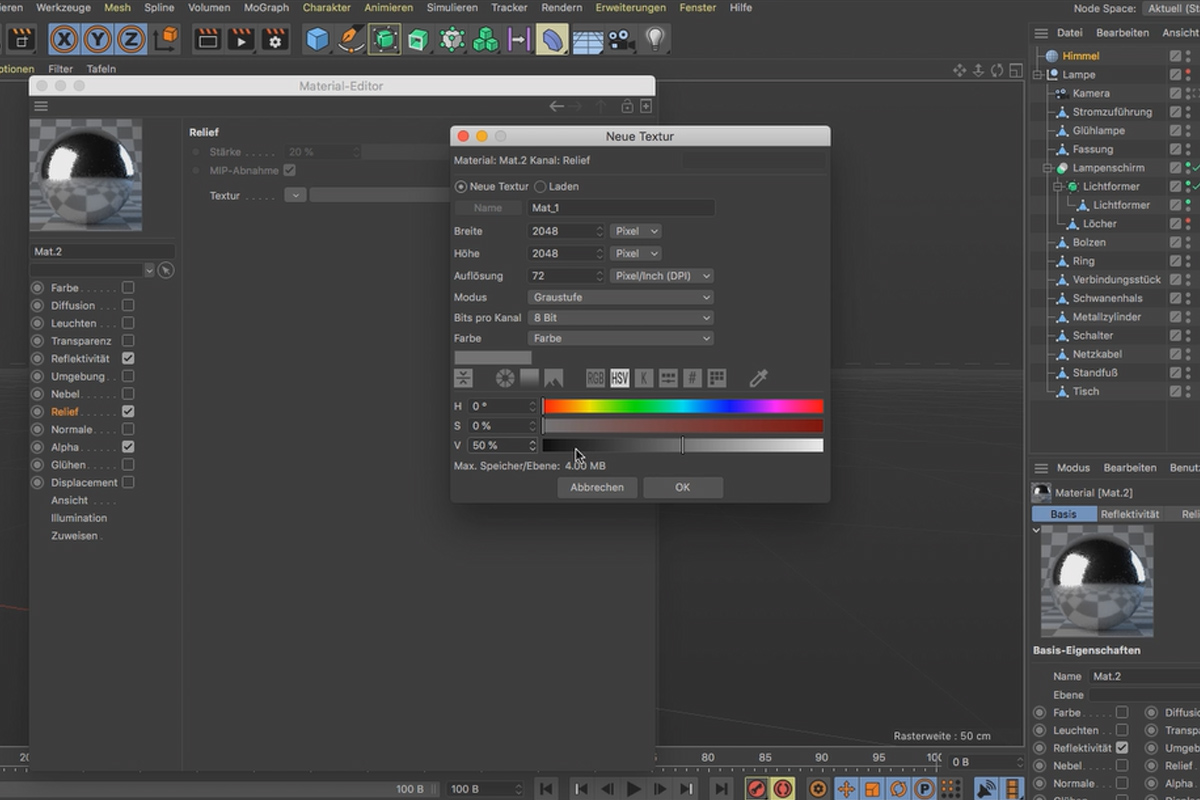Open the Bits pro Kanal dropdown

(621, 318)
